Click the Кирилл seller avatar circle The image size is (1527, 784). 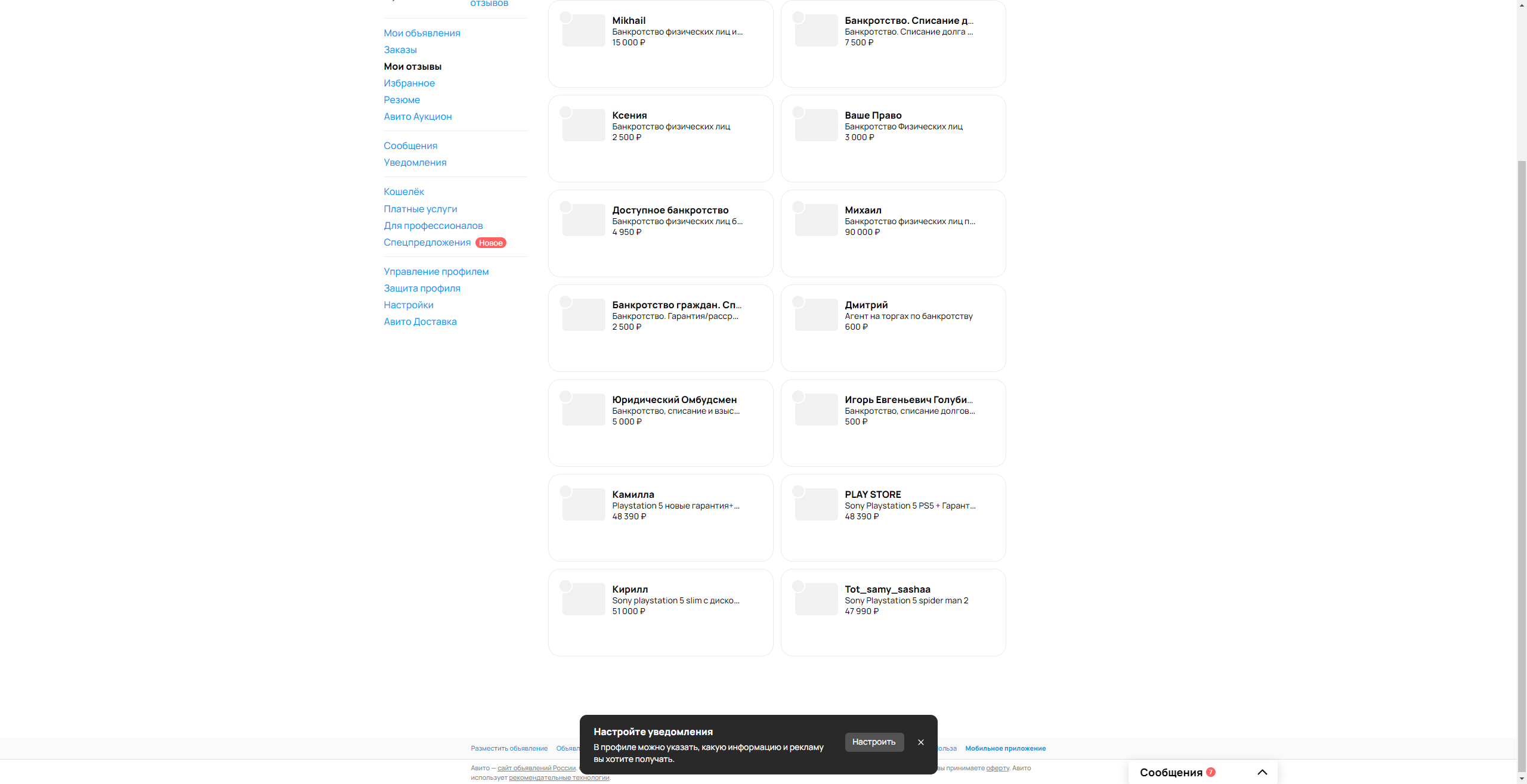coord(565,586)
